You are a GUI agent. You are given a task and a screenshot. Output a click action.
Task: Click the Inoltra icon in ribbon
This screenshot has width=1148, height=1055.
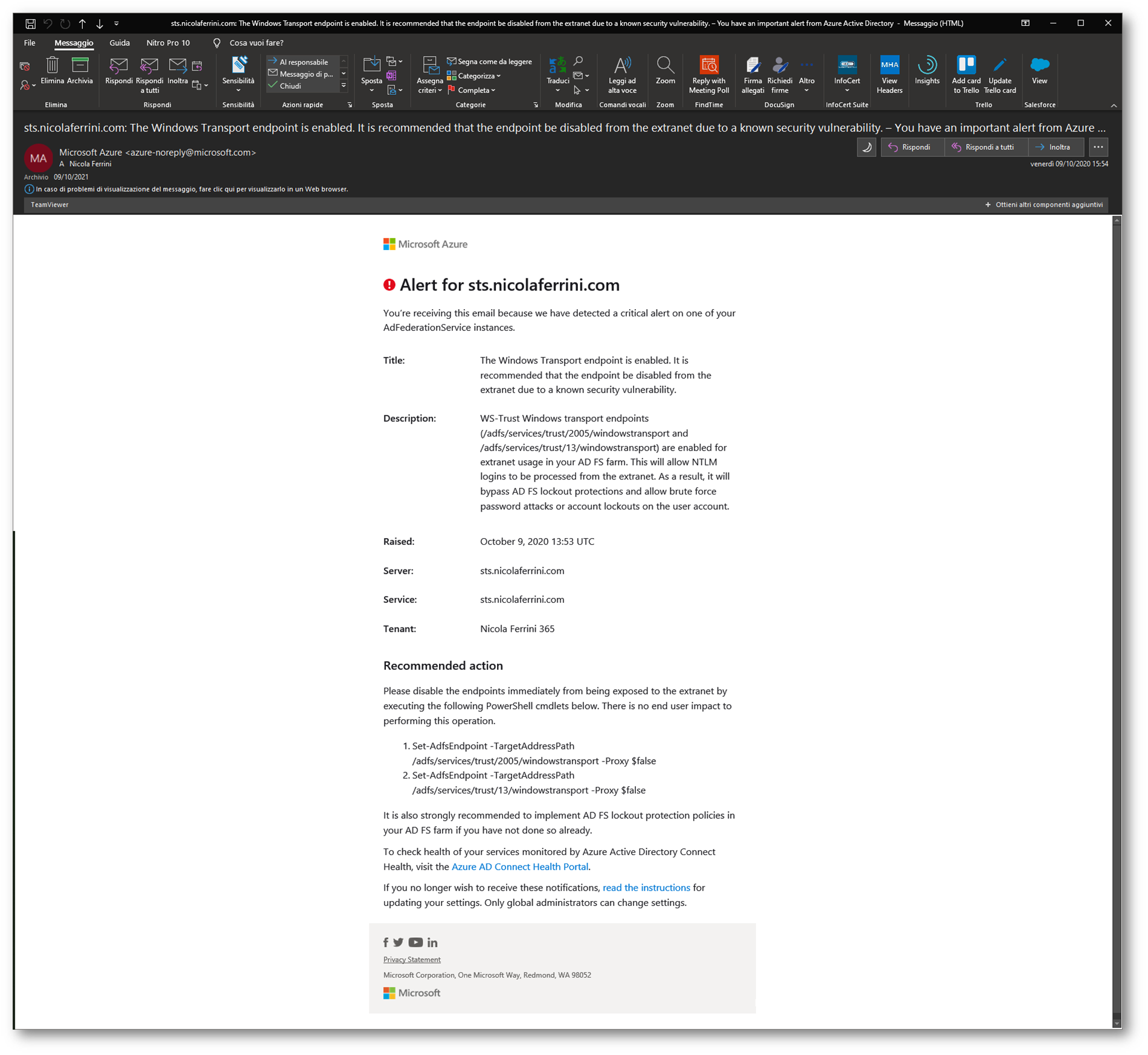[178, 65]
